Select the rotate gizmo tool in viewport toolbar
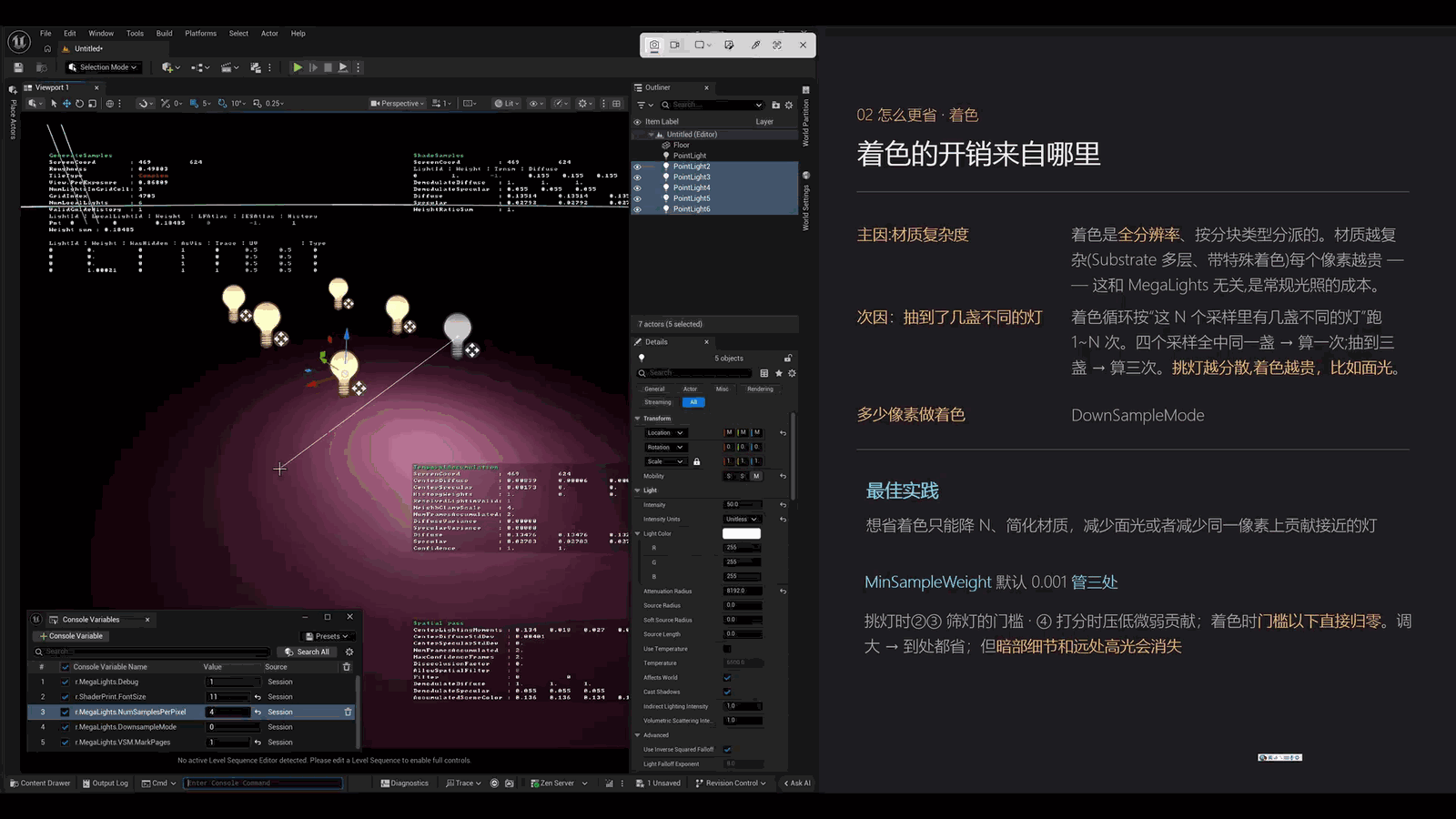This screenshot has height=819, width=1456. [x=79, y=104]
